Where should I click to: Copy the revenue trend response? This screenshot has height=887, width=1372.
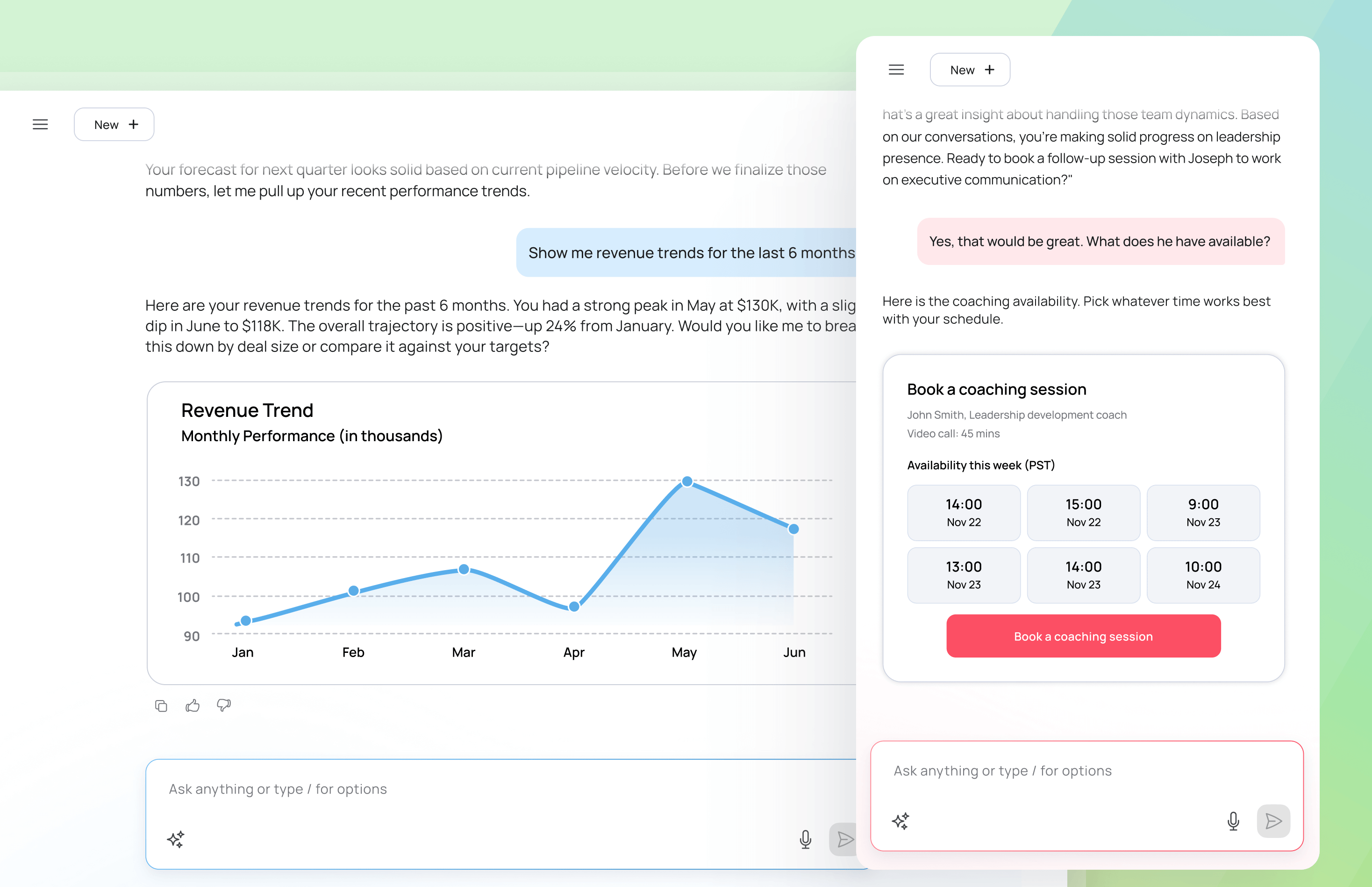click(x=161, y=706)
